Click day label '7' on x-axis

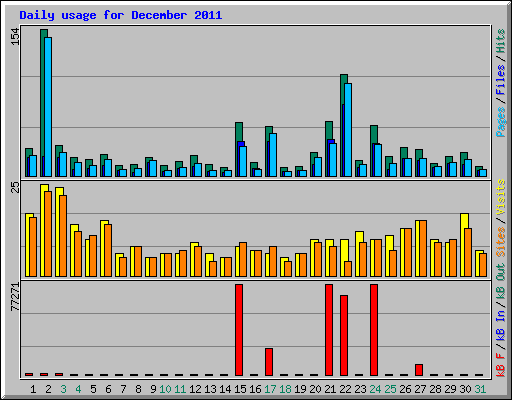tap(123, 389)
